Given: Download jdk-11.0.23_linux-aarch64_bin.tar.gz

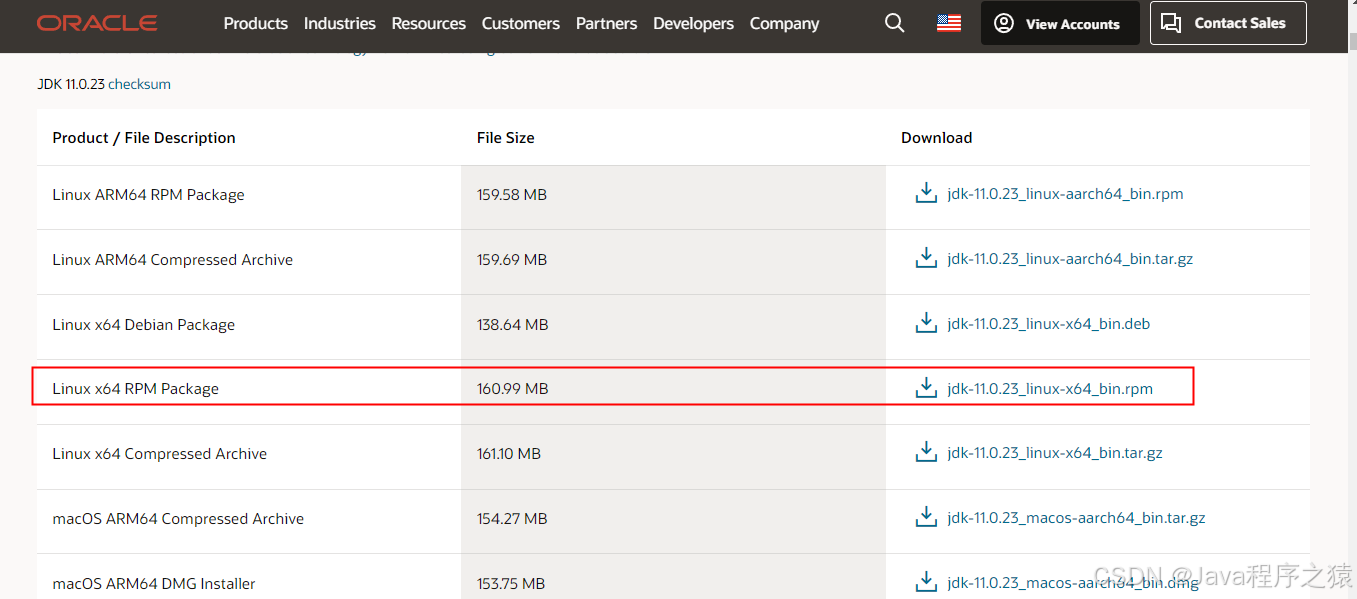Looking at the screenshot, I should 1070,259.
